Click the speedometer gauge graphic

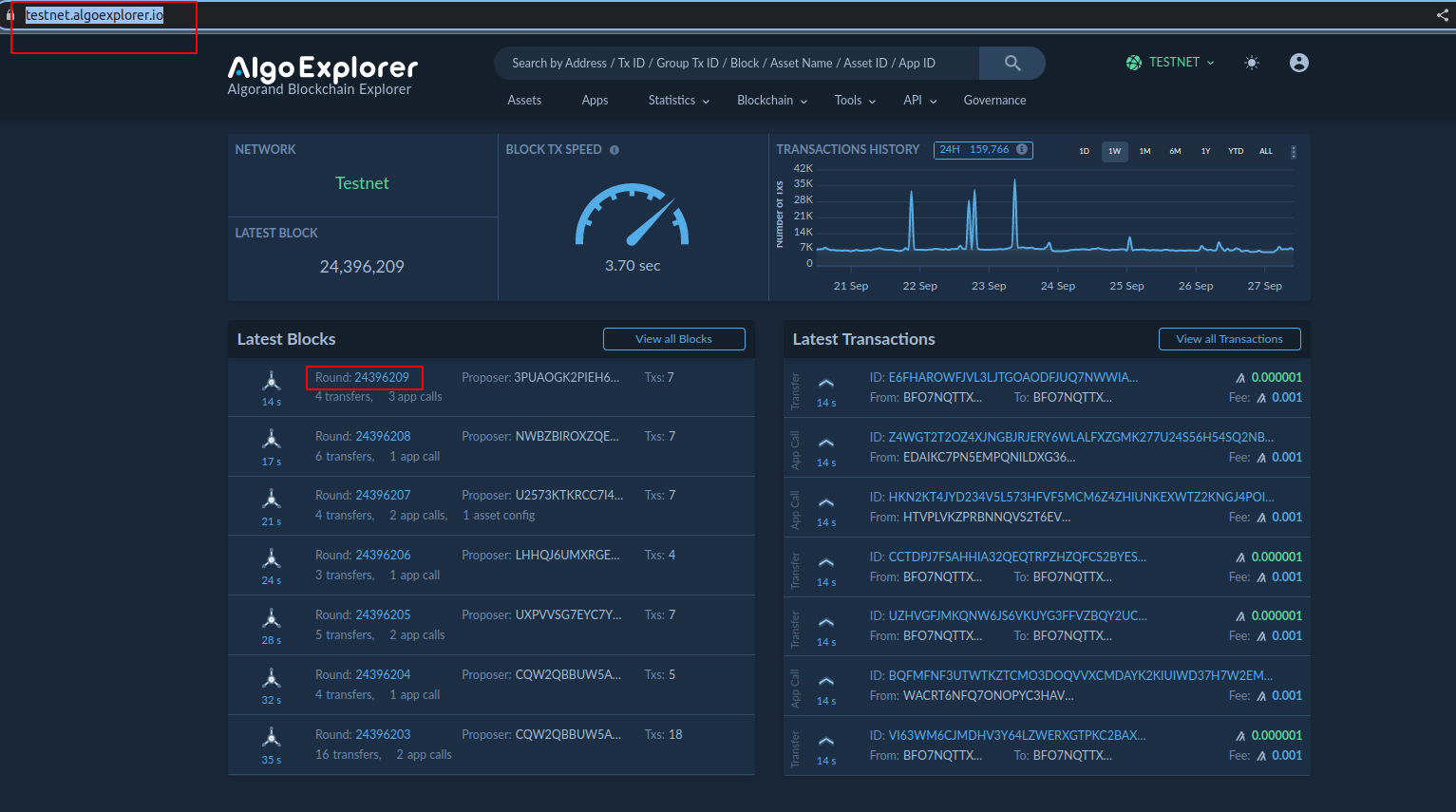(x=633, y=214)
